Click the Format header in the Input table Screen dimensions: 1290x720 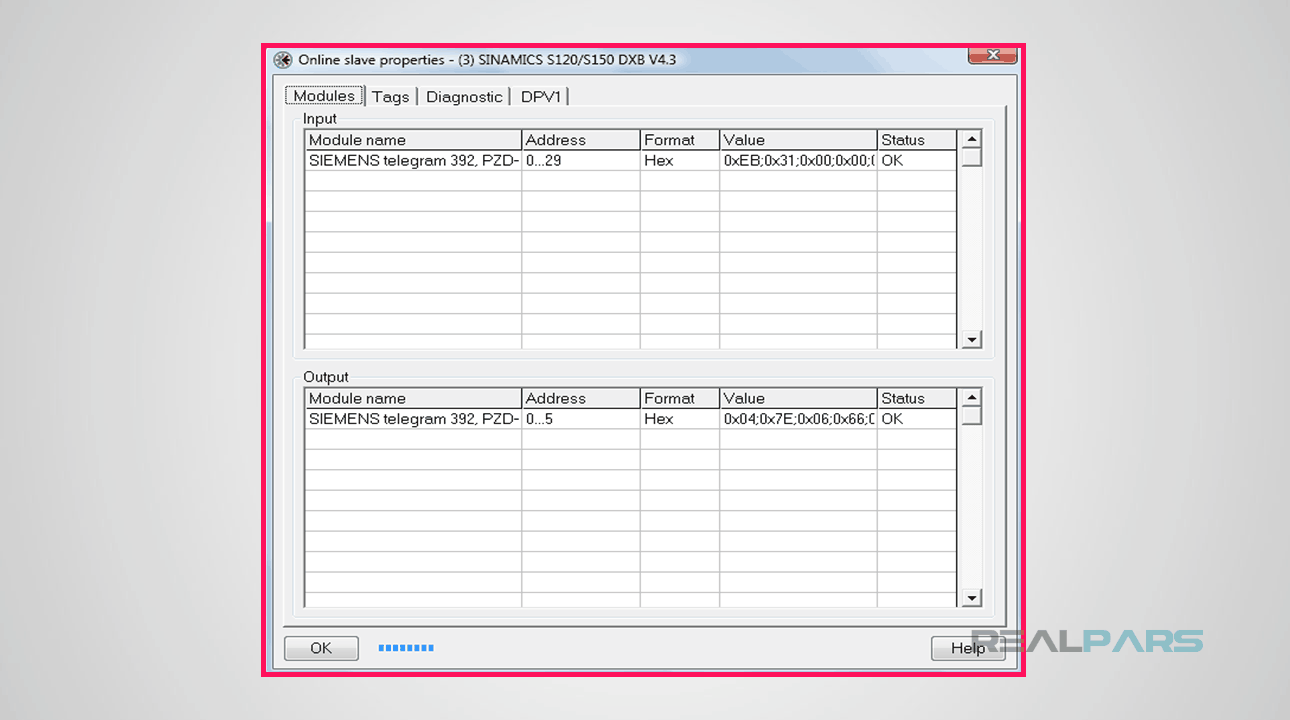pyautogui.click(x=680, y=140)
